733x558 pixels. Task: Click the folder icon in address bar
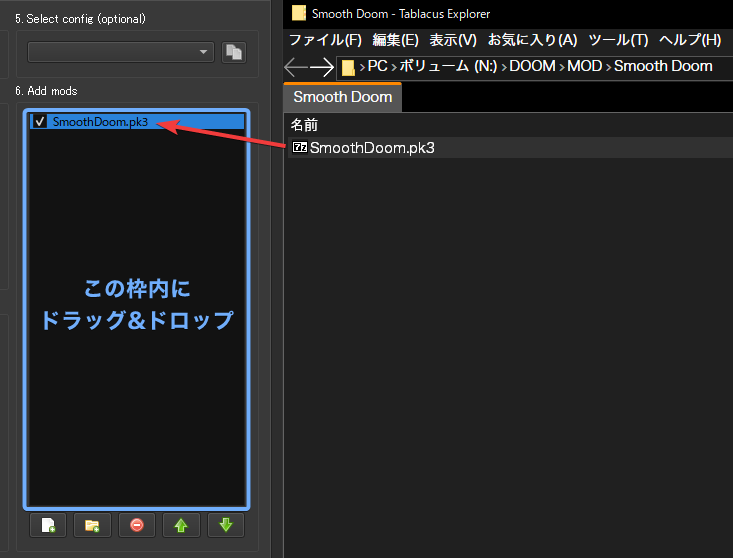point(348,68)
